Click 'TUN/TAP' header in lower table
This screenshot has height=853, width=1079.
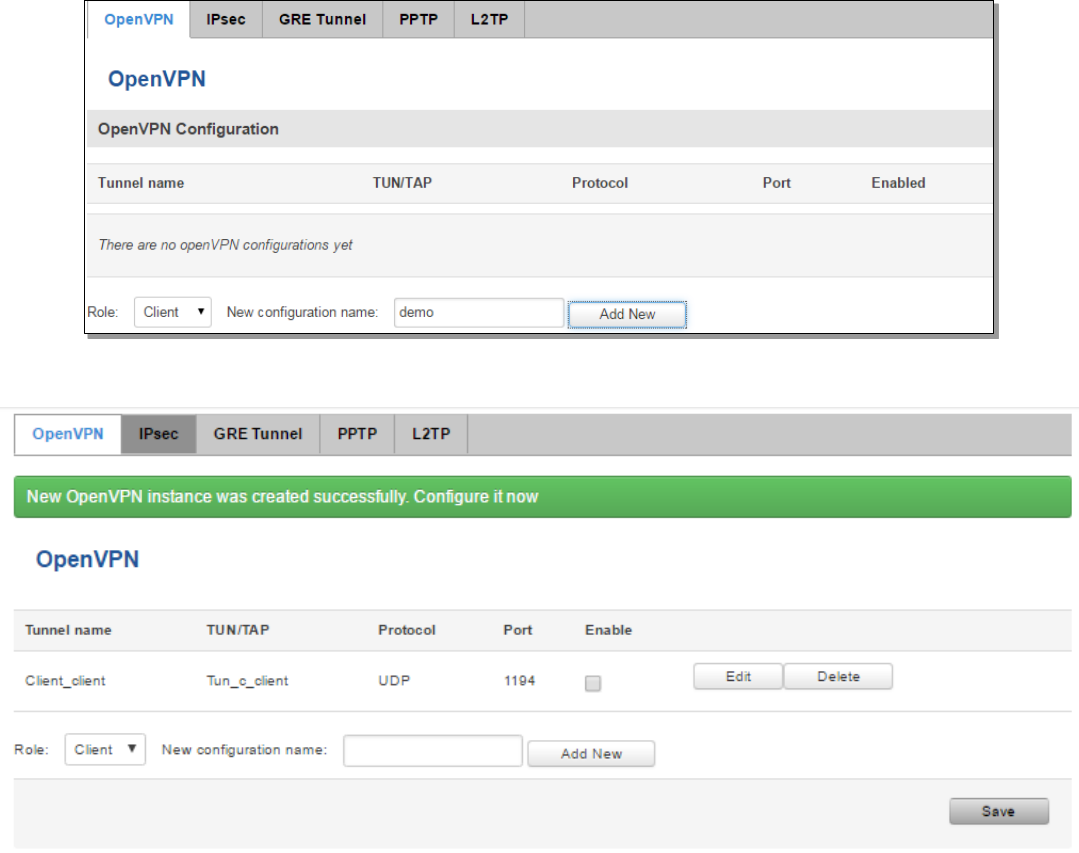click(x=237, y=630)
